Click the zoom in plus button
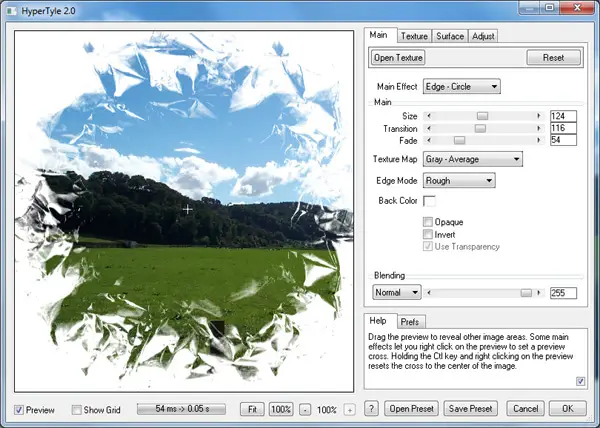 (x=349, y=410)
